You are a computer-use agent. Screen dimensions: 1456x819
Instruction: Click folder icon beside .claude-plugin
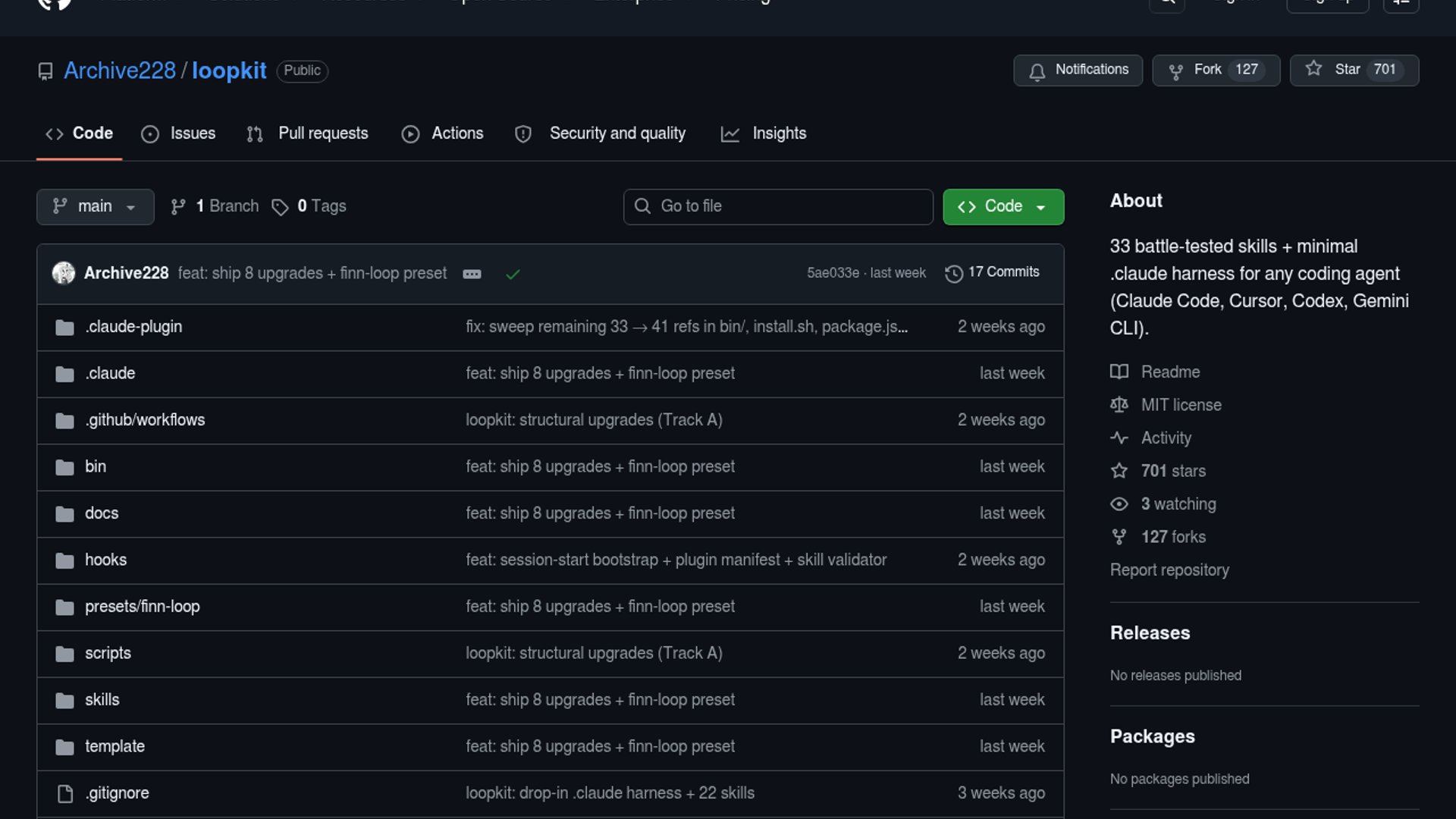(65, 328)
